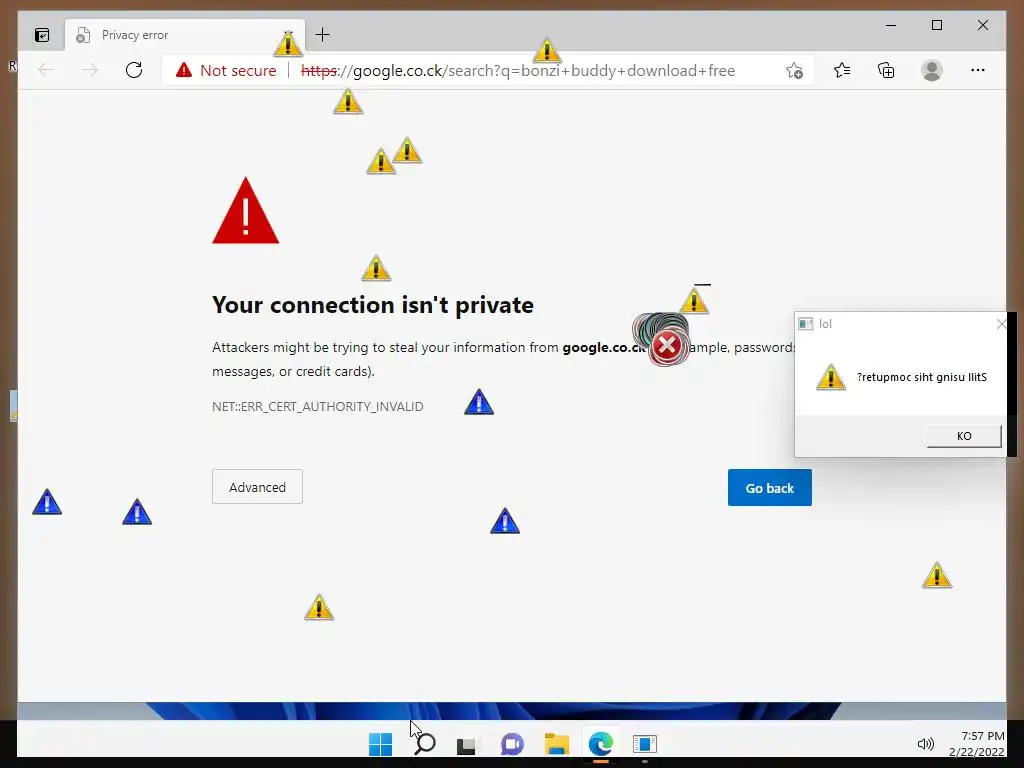Click the large red warning triangle

(x=246, y=212)
